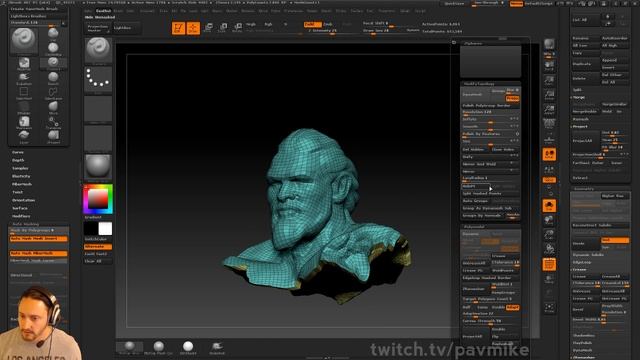Toggle the orange Menus button
This screenshot has width=640, height=360.
[x=516, y=3]
